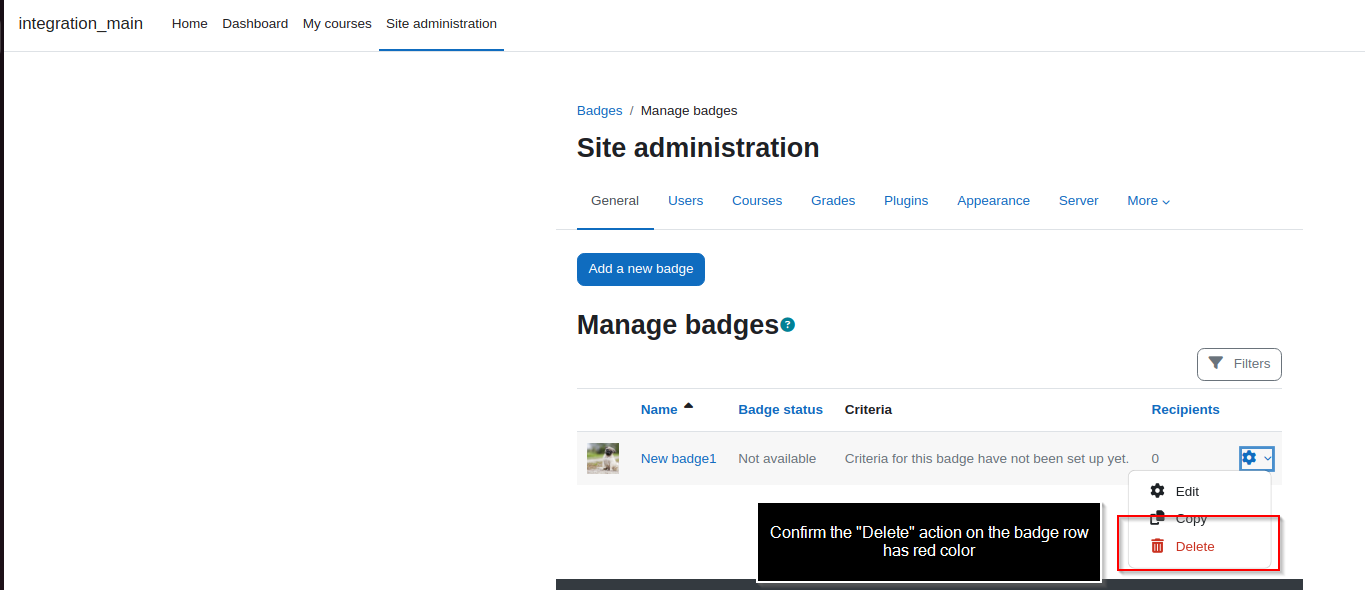
Task: Sort by Recipients column header
Action: coord(1185,410)
